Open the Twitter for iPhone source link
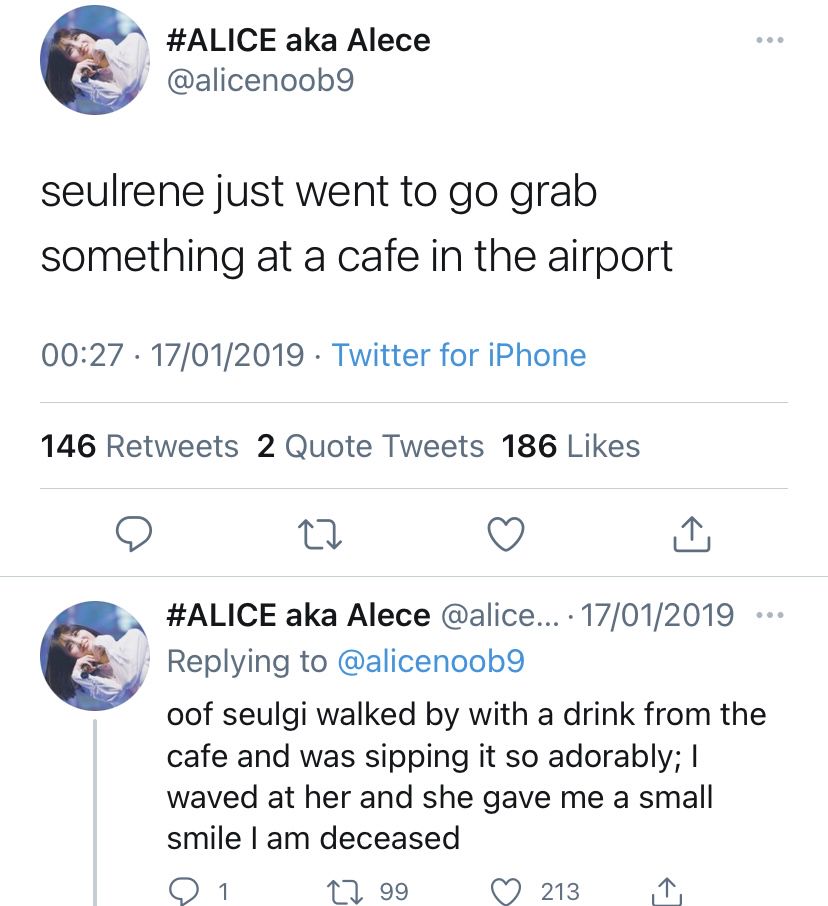Screen dimensions: 828x906 459,355
